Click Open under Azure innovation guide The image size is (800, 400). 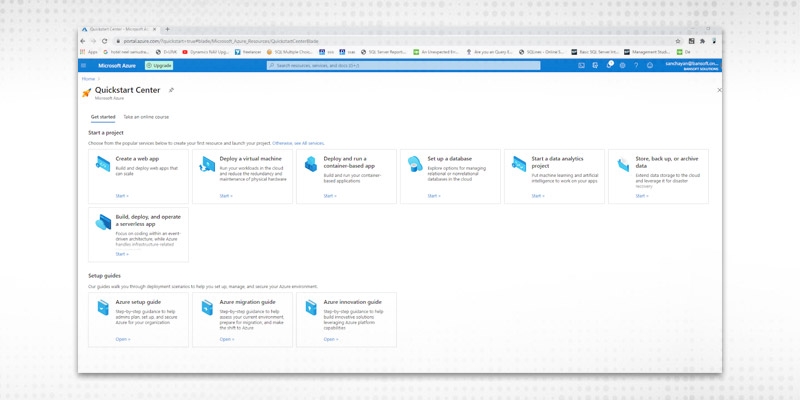click(331, 339)
